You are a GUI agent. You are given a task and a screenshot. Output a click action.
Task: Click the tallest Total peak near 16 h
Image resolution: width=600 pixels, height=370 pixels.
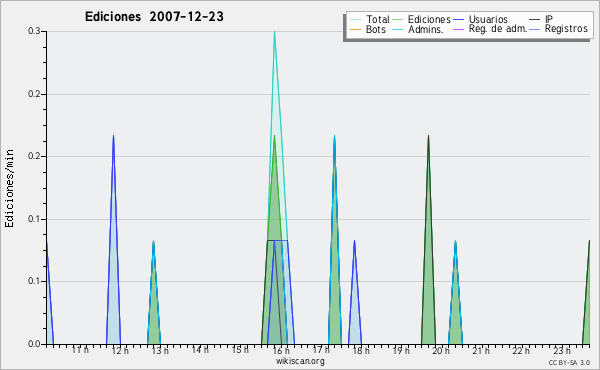coord(274,34)
